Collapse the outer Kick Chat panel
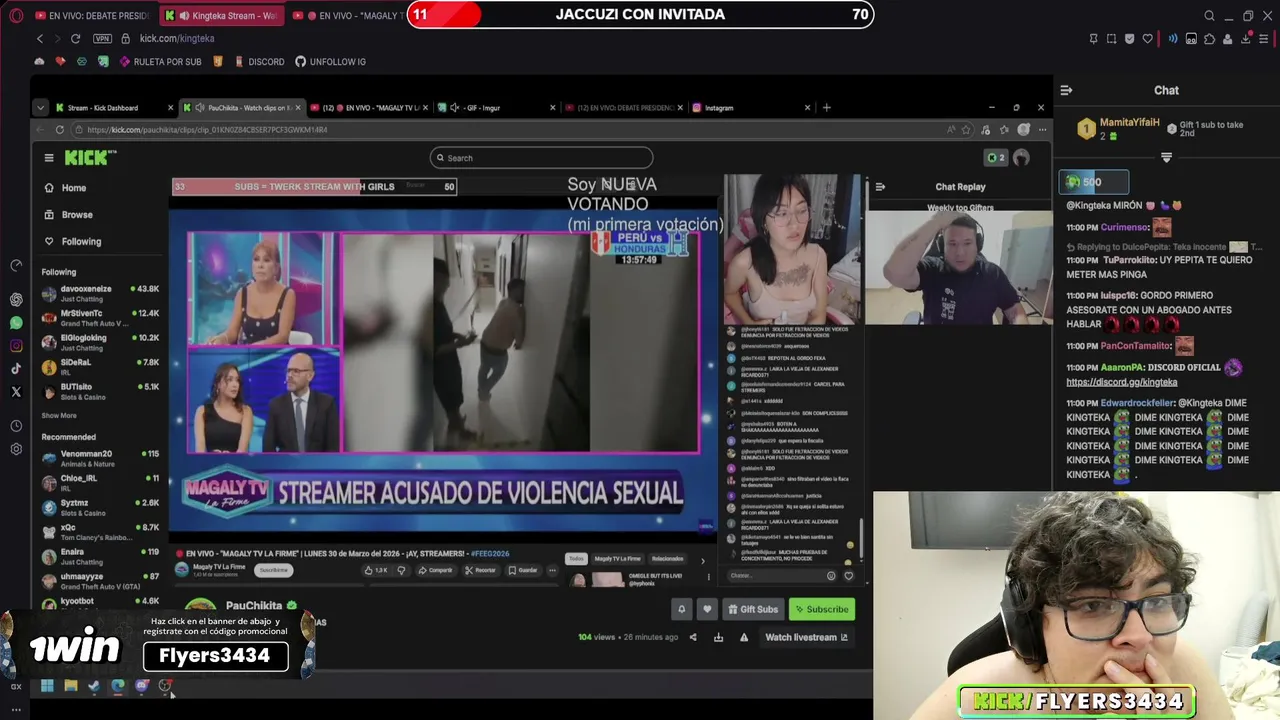This screenshot has width=1280, height=720. [1066, 90]
